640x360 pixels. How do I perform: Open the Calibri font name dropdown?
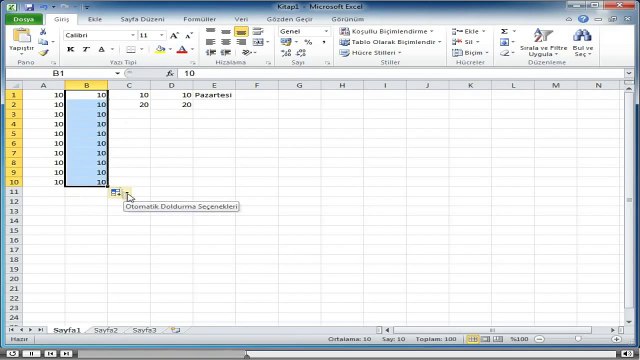click(133, 36)
